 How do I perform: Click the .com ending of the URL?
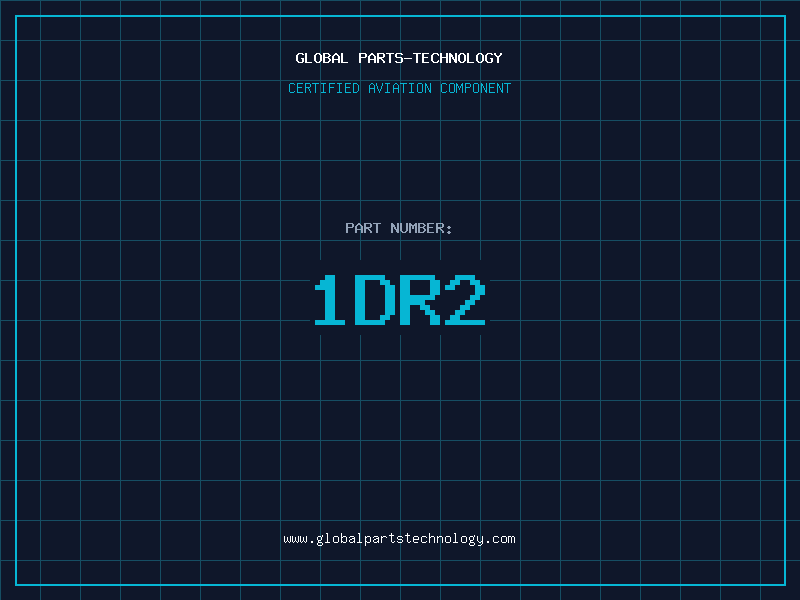pyautogui.click(x=500, y=539)
